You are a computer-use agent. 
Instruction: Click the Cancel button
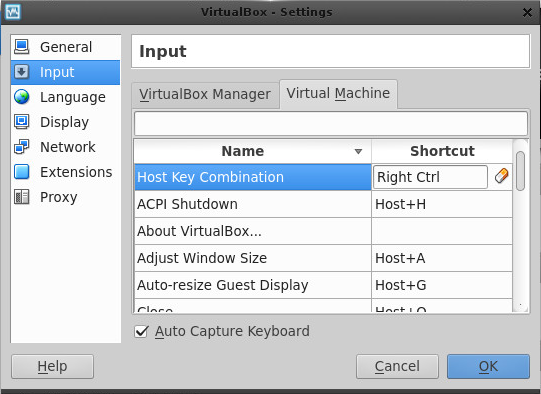(397, 366)
